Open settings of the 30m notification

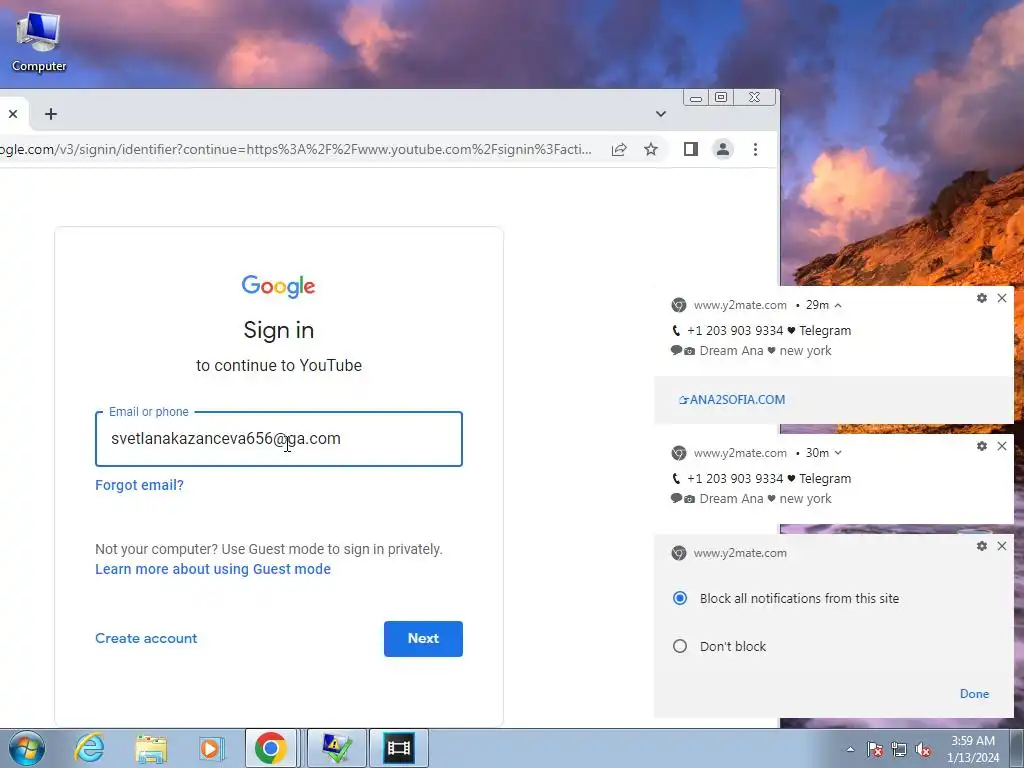coord(982,446)
